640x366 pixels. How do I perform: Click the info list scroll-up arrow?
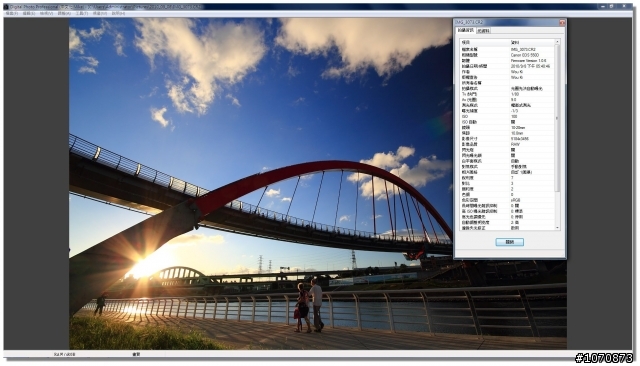(557, 42)
